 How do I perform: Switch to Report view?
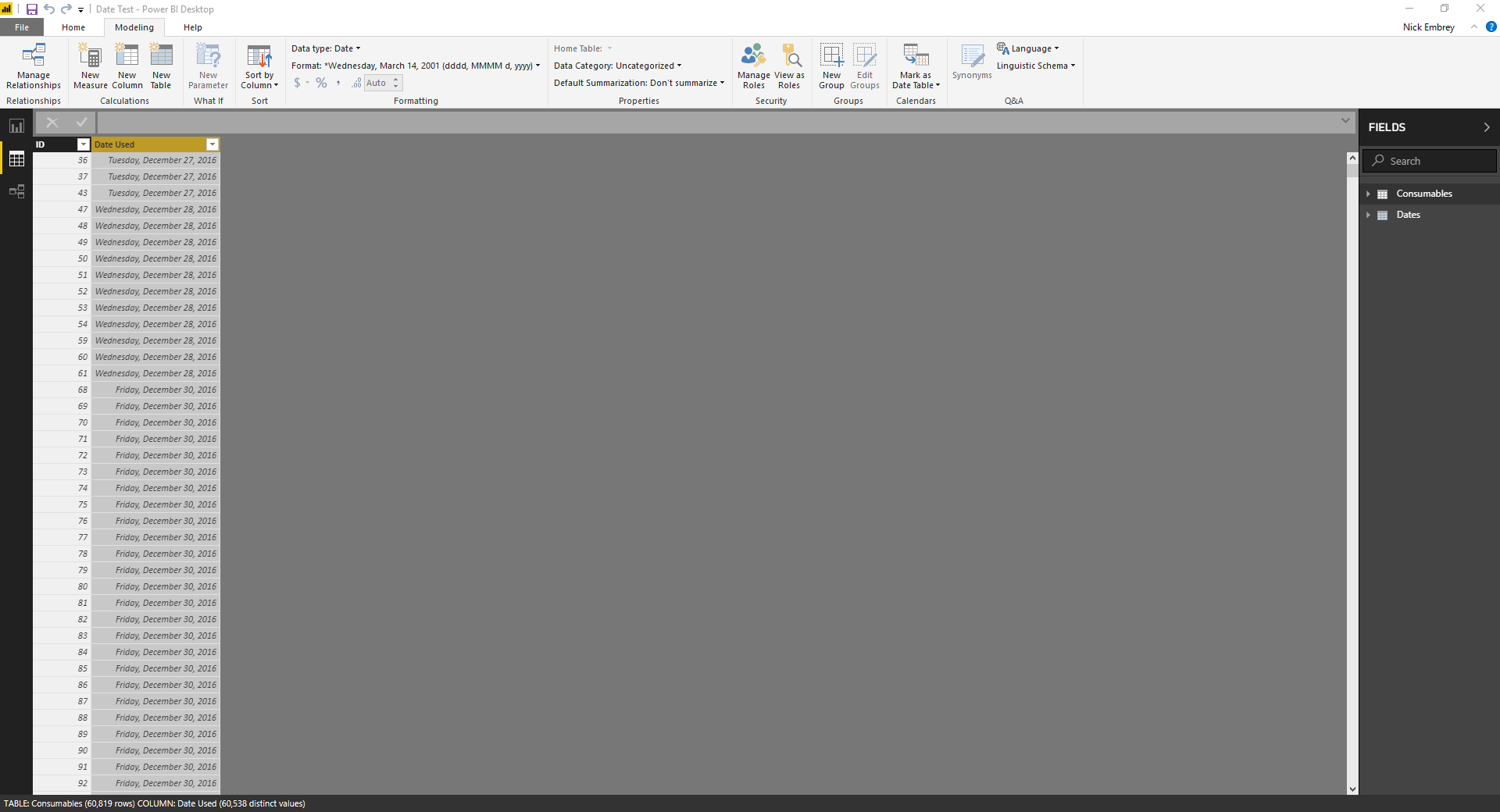coord(16,126)
